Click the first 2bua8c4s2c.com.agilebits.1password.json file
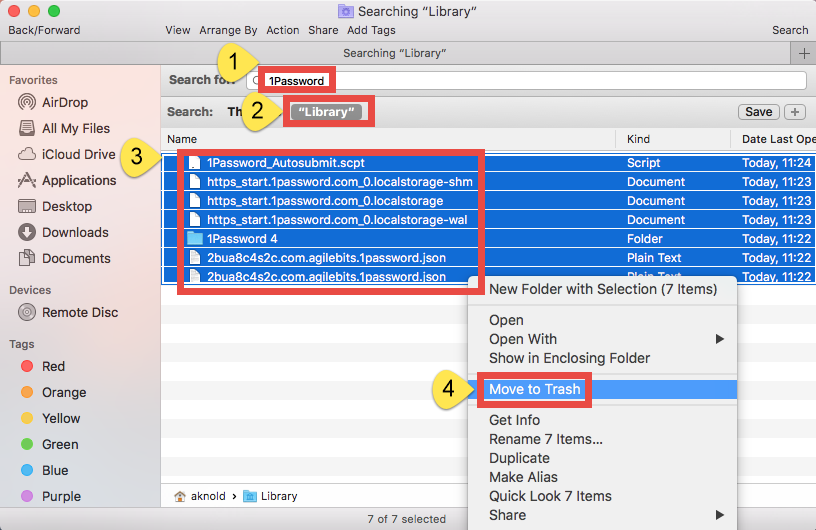Viewport: 816px width, 530px height. coord(326,258)
